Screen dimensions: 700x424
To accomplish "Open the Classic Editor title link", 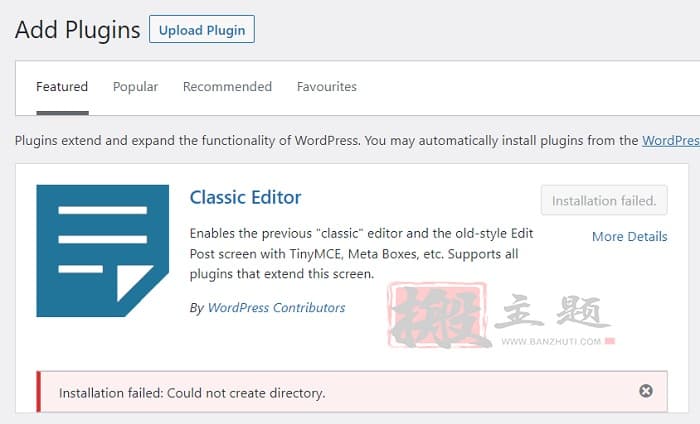I will tap(246, 197).
